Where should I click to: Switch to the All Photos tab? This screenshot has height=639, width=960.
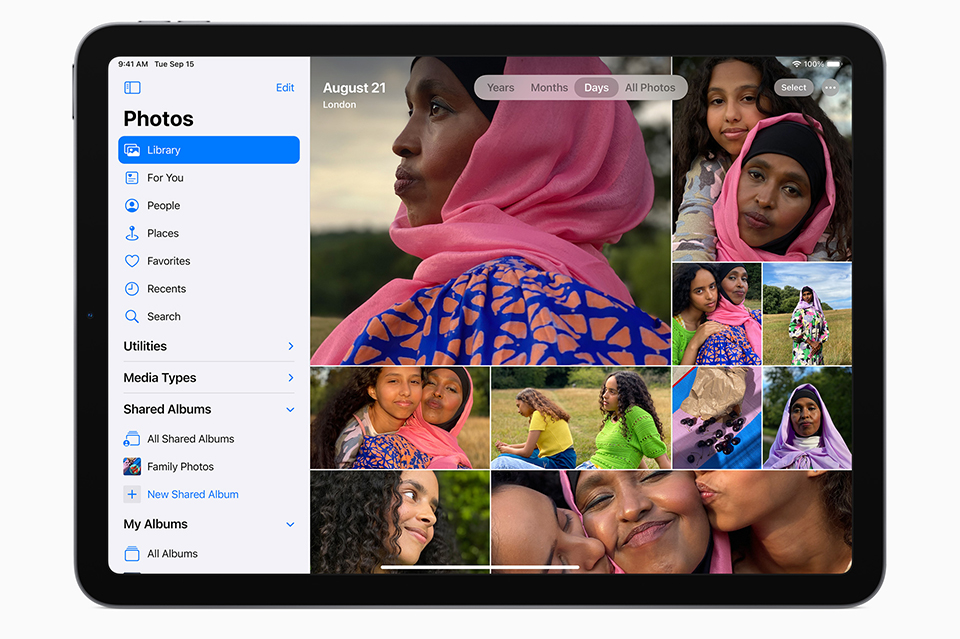pos(650,88)
